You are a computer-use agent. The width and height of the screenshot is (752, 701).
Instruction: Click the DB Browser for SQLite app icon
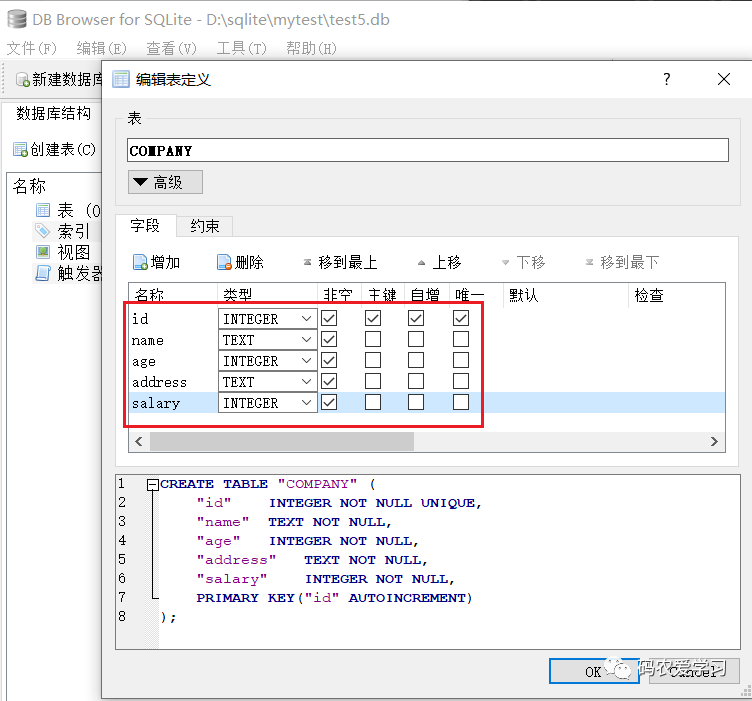point(17,19)
